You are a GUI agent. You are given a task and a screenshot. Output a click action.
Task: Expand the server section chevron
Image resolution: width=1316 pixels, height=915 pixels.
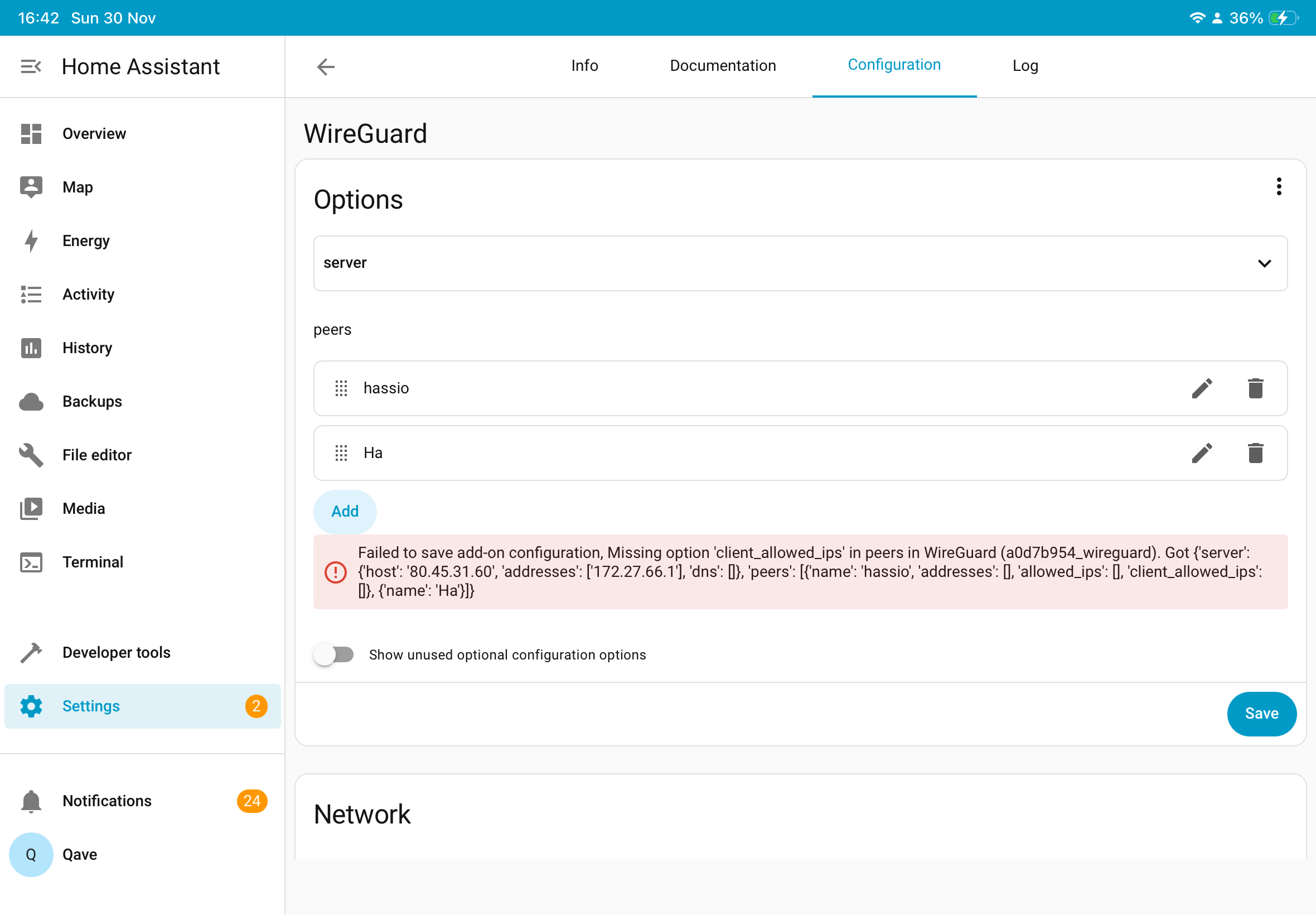point(1265,263)
